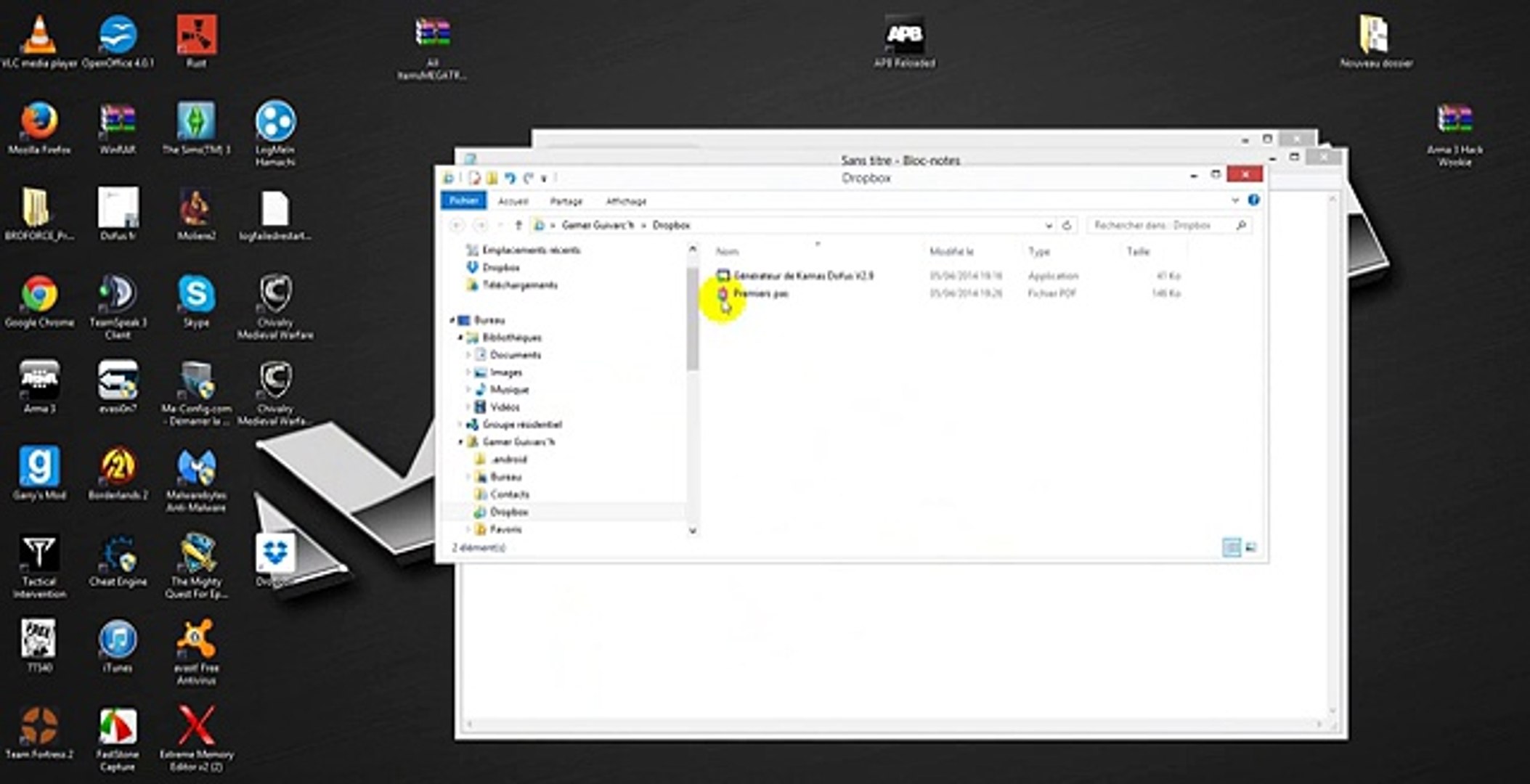
Task: Collapse the Gamer Guivarc'h tree node
Action: (x=460, y=441)
